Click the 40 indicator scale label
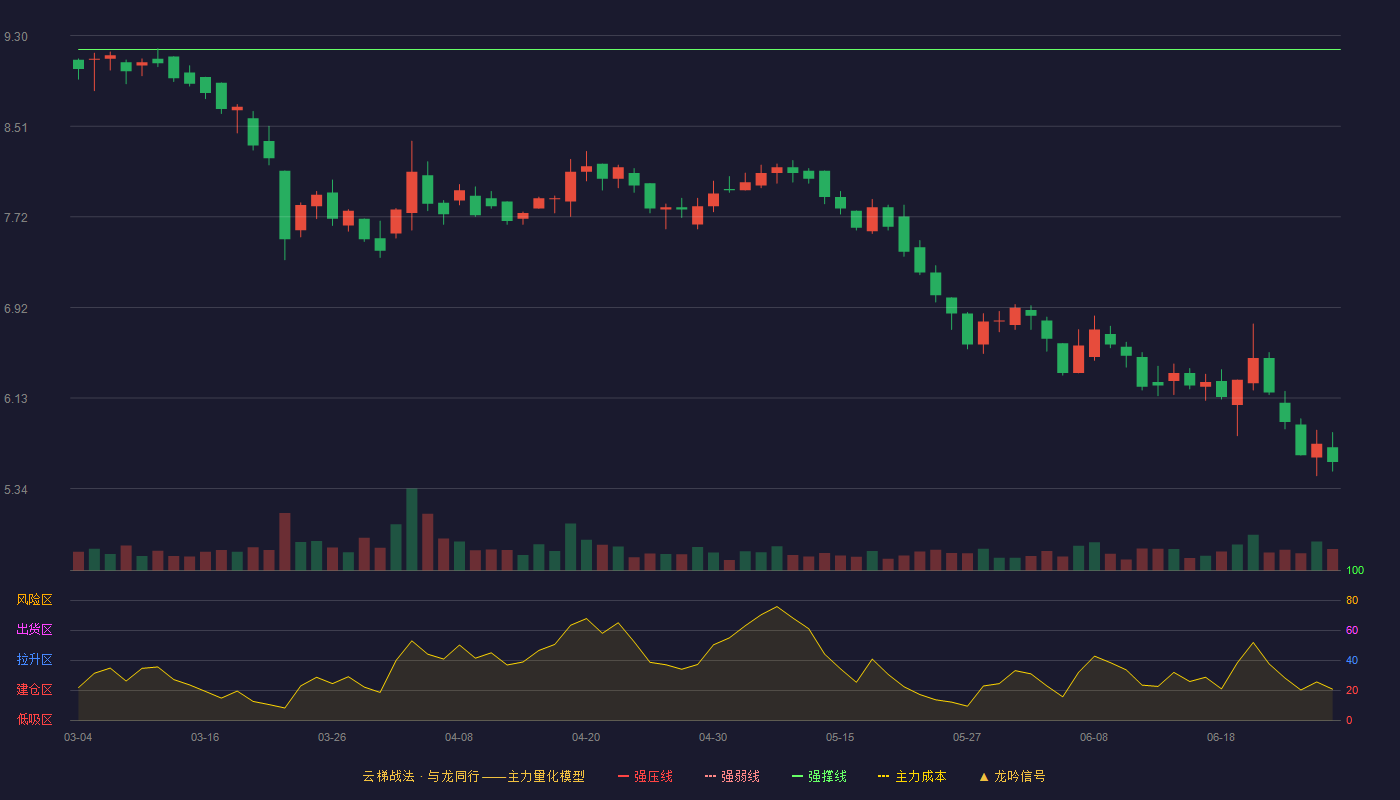The width and height of the screenshot is (1400, 800). pos(1352,660)
